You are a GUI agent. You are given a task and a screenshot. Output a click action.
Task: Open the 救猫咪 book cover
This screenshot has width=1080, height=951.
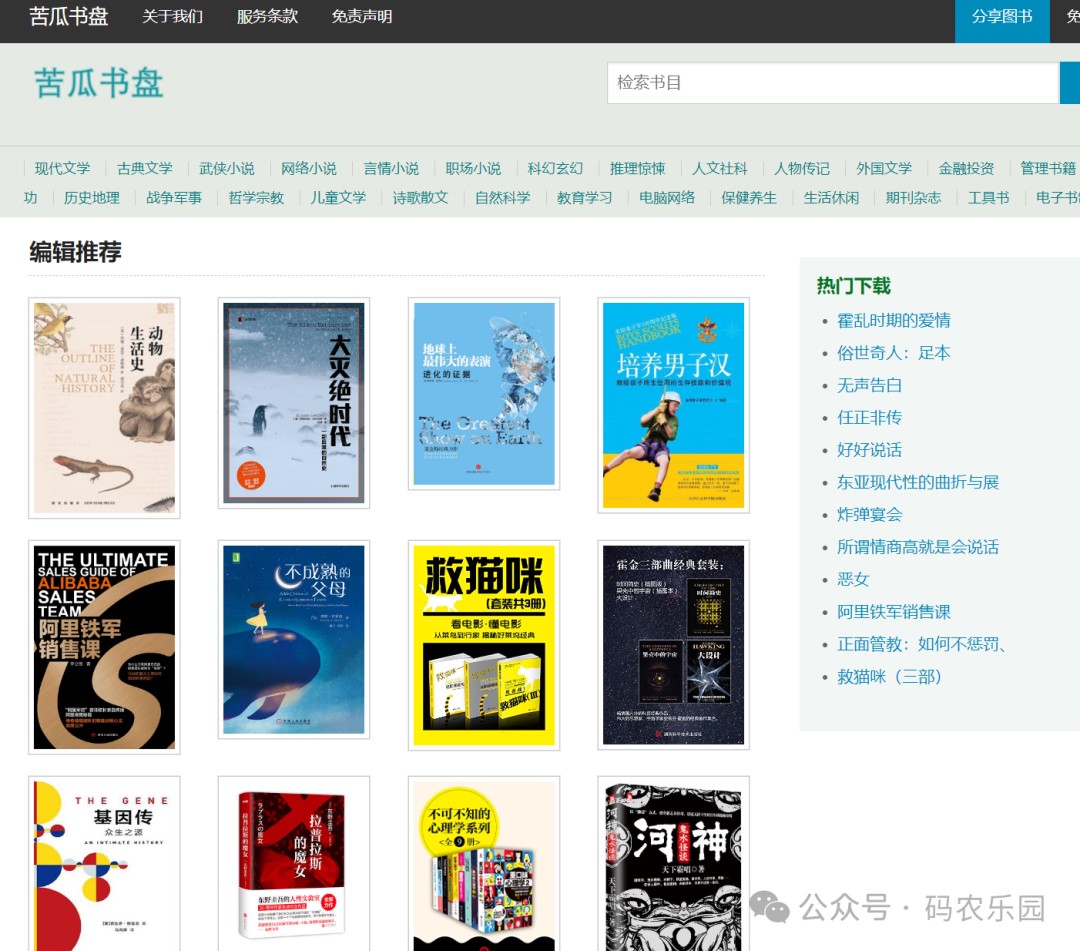point(484,645)
